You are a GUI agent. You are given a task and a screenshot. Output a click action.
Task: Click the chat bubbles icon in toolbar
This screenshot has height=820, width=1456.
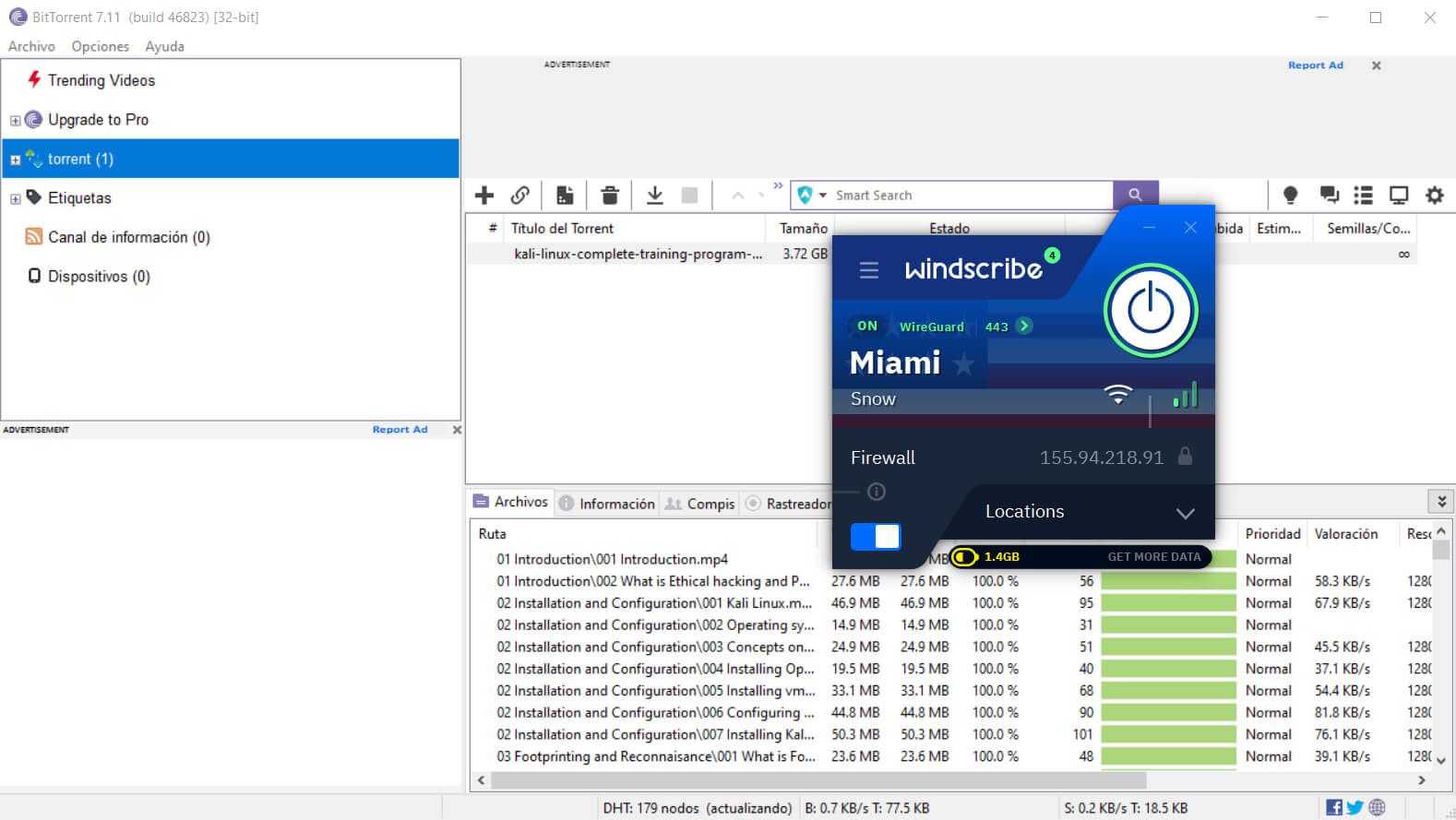click(1329, 196)
